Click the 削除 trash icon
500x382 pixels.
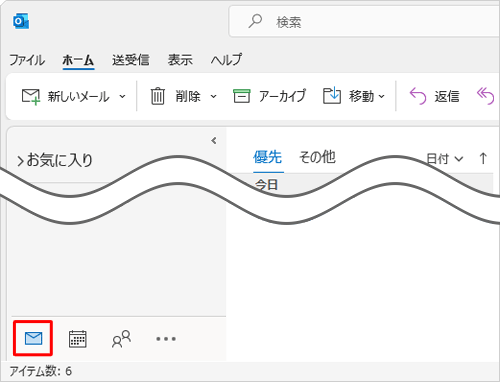pyautogui.click(x=157, y=96)
